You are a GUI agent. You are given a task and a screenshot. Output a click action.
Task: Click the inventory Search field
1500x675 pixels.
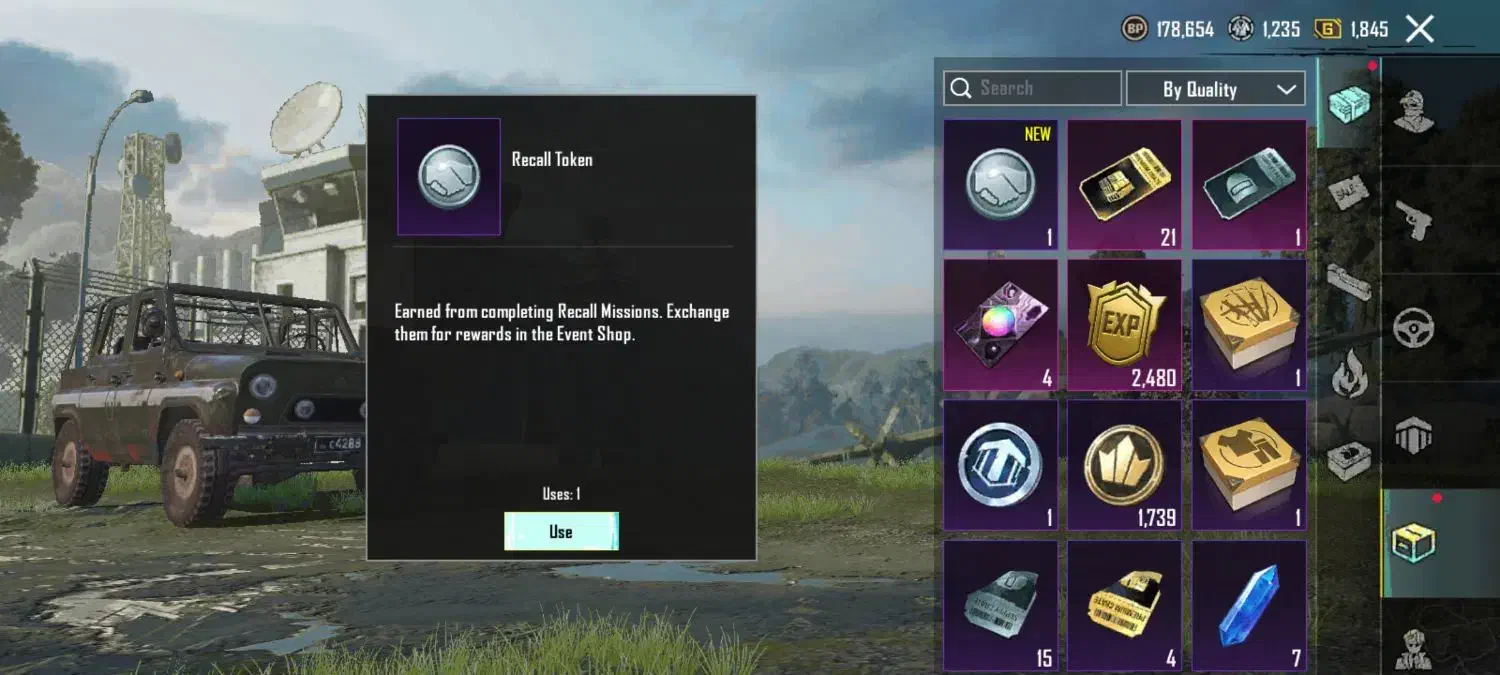pyautogui.click(x=1032, y=88)
